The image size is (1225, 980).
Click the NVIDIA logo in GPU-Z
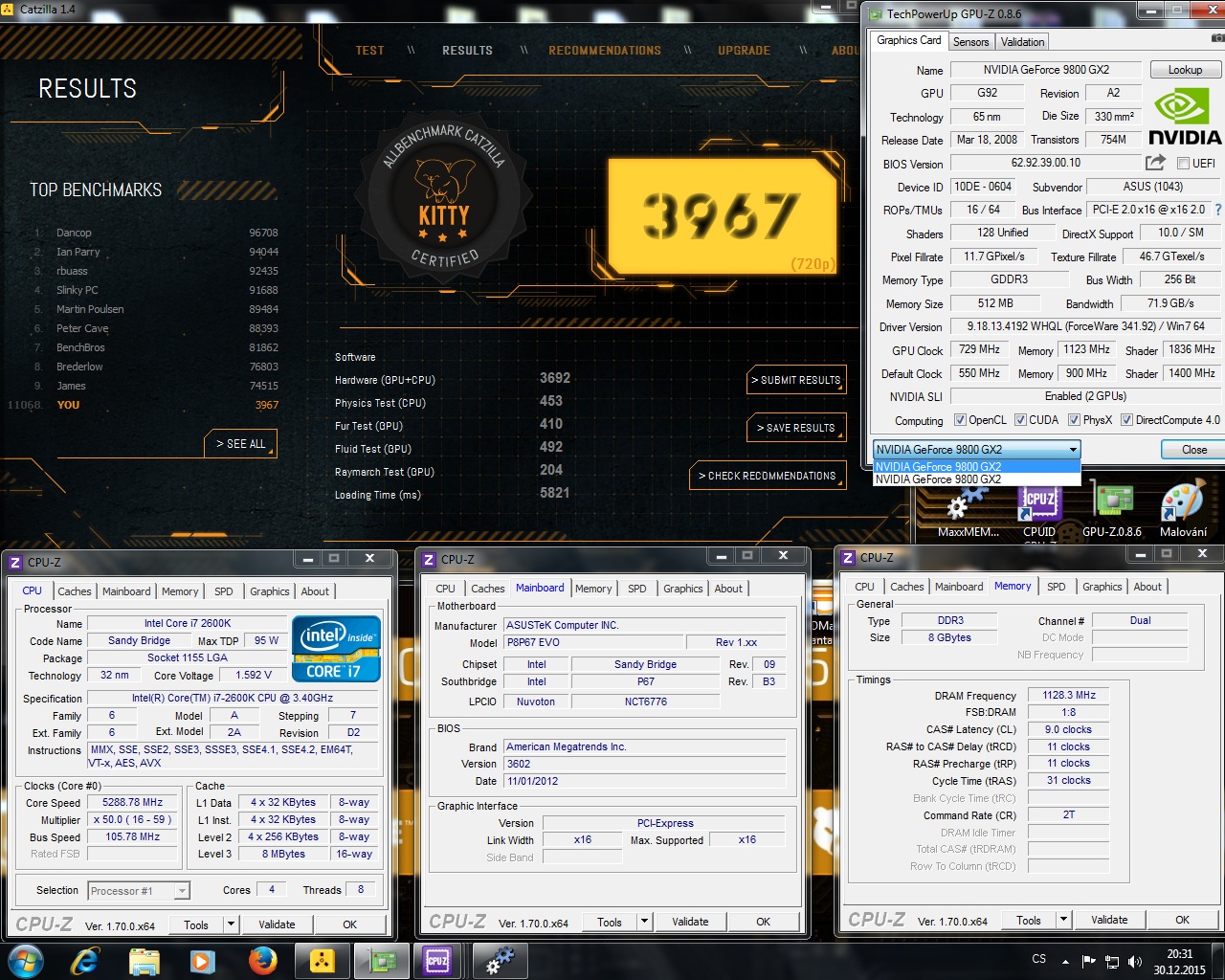pyautogui.click(x=1185, y=116)
